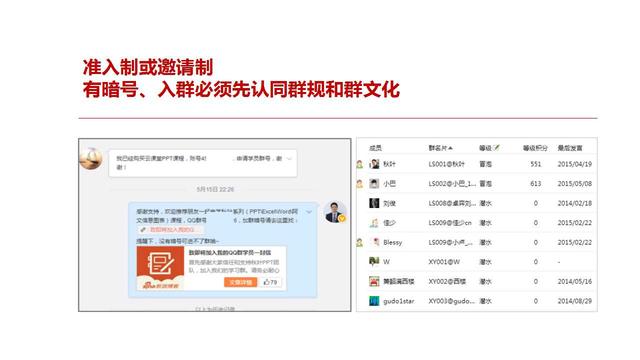Click the edit pencil icon beside 等级 header
This screenshot has width=640, height=360.
(496, 147)
